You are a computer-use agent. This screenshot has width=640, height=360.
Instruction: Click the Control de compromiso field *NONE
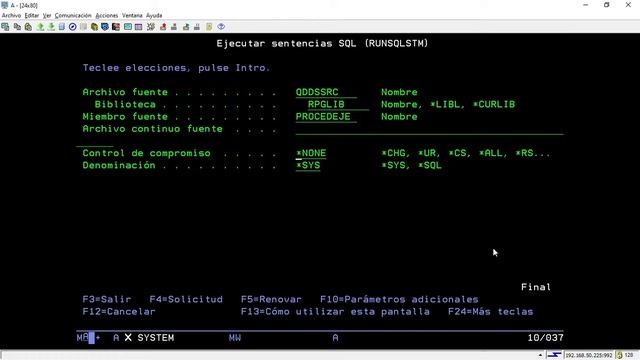[311, 153]
